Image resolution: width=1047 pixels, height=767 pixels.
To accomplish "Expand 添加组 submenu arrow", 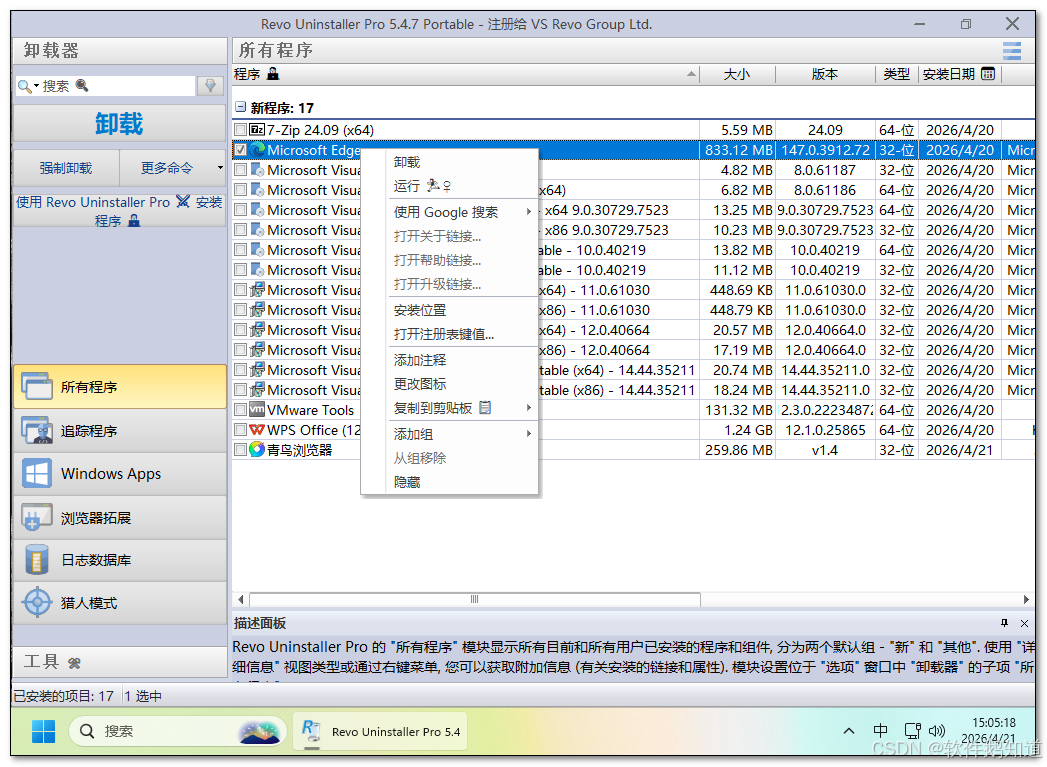I will tap(528, 434).
